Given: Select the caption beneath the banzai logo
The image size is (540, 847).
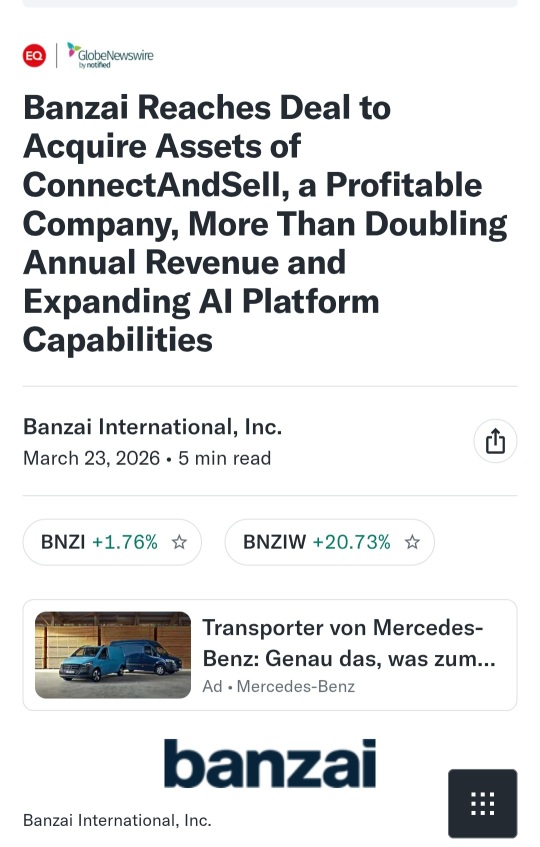Looking at the screenshot, I should (117, 820).
